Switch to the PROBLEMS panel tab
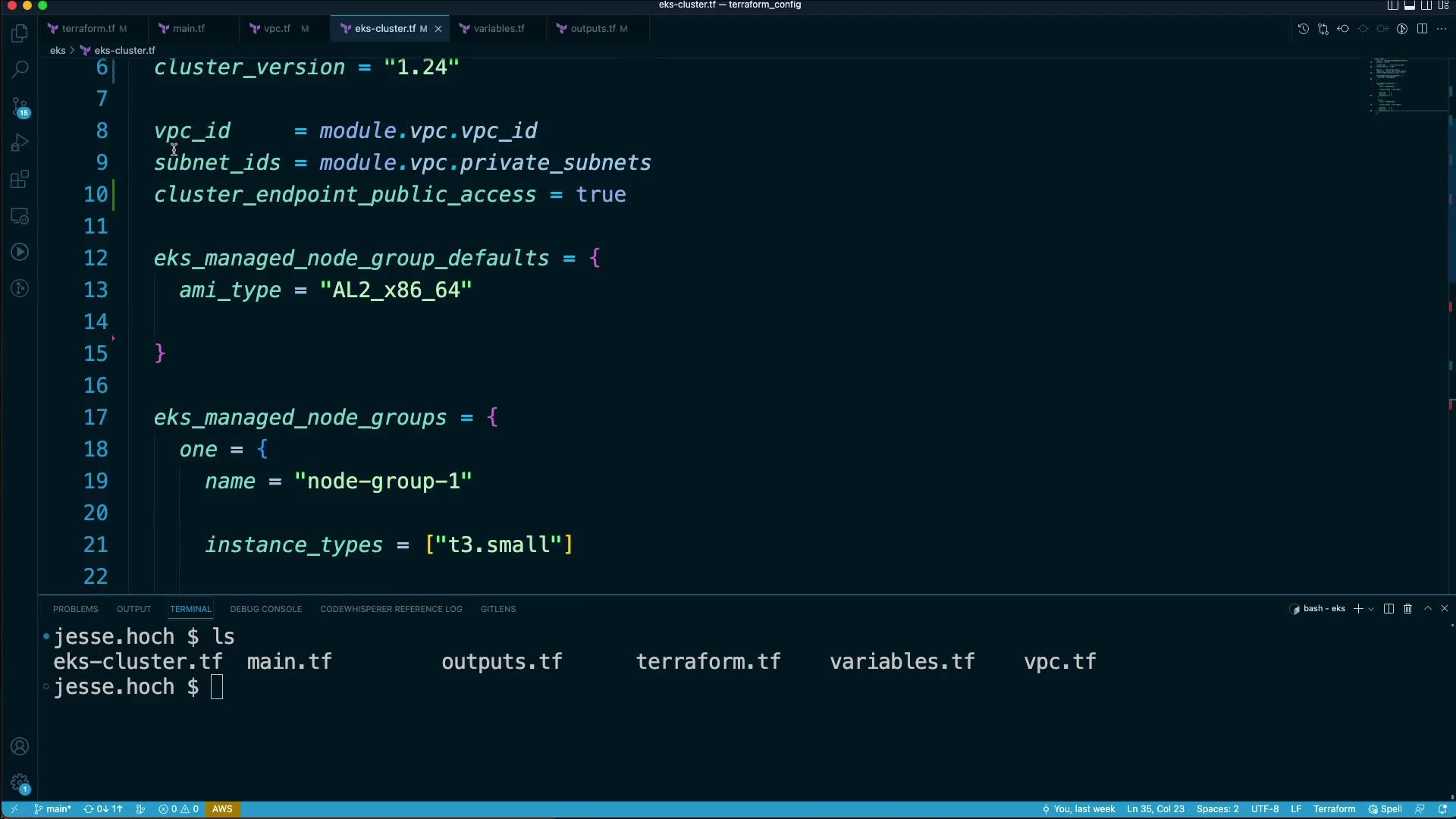This screenshot has height=819, width=1456. (75, 609)
